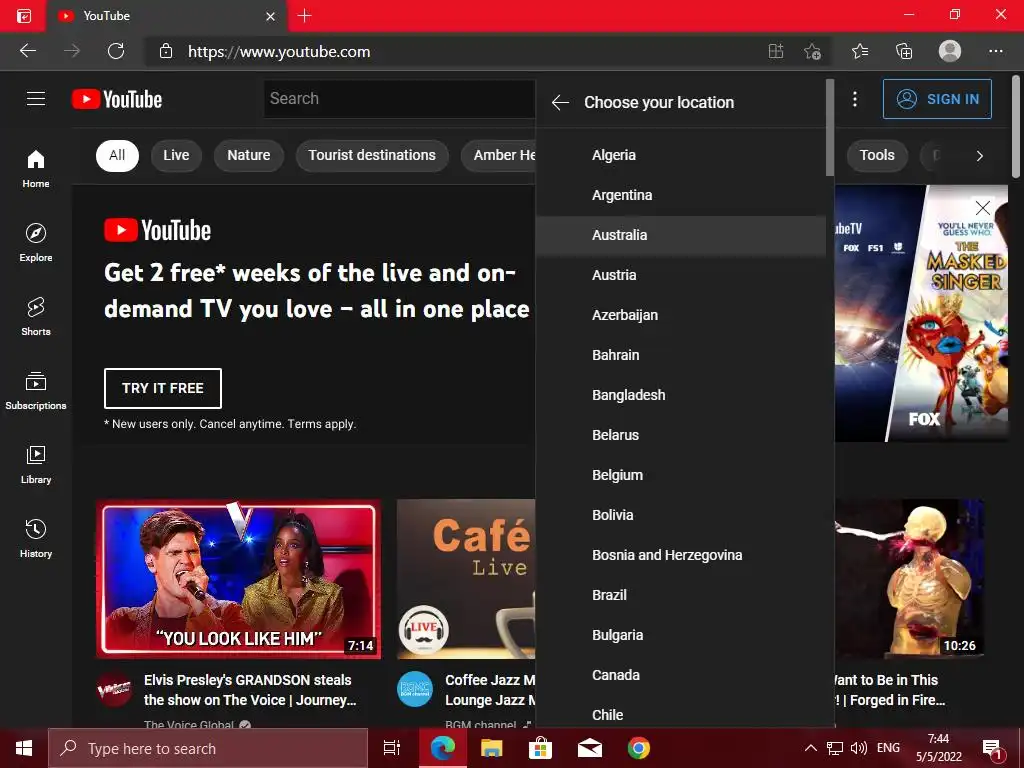Viewport: 1024px width, 768px height.
Task: Choose Bulgaria as location
Action: coord(680,635)
